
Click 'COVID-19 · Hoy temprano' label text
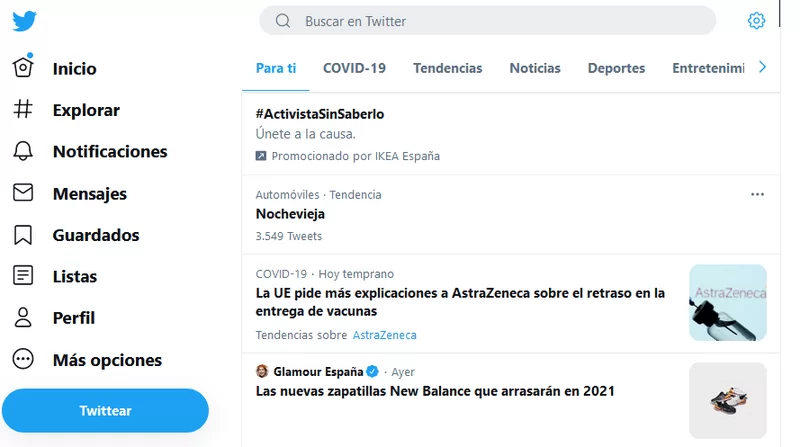324,274
